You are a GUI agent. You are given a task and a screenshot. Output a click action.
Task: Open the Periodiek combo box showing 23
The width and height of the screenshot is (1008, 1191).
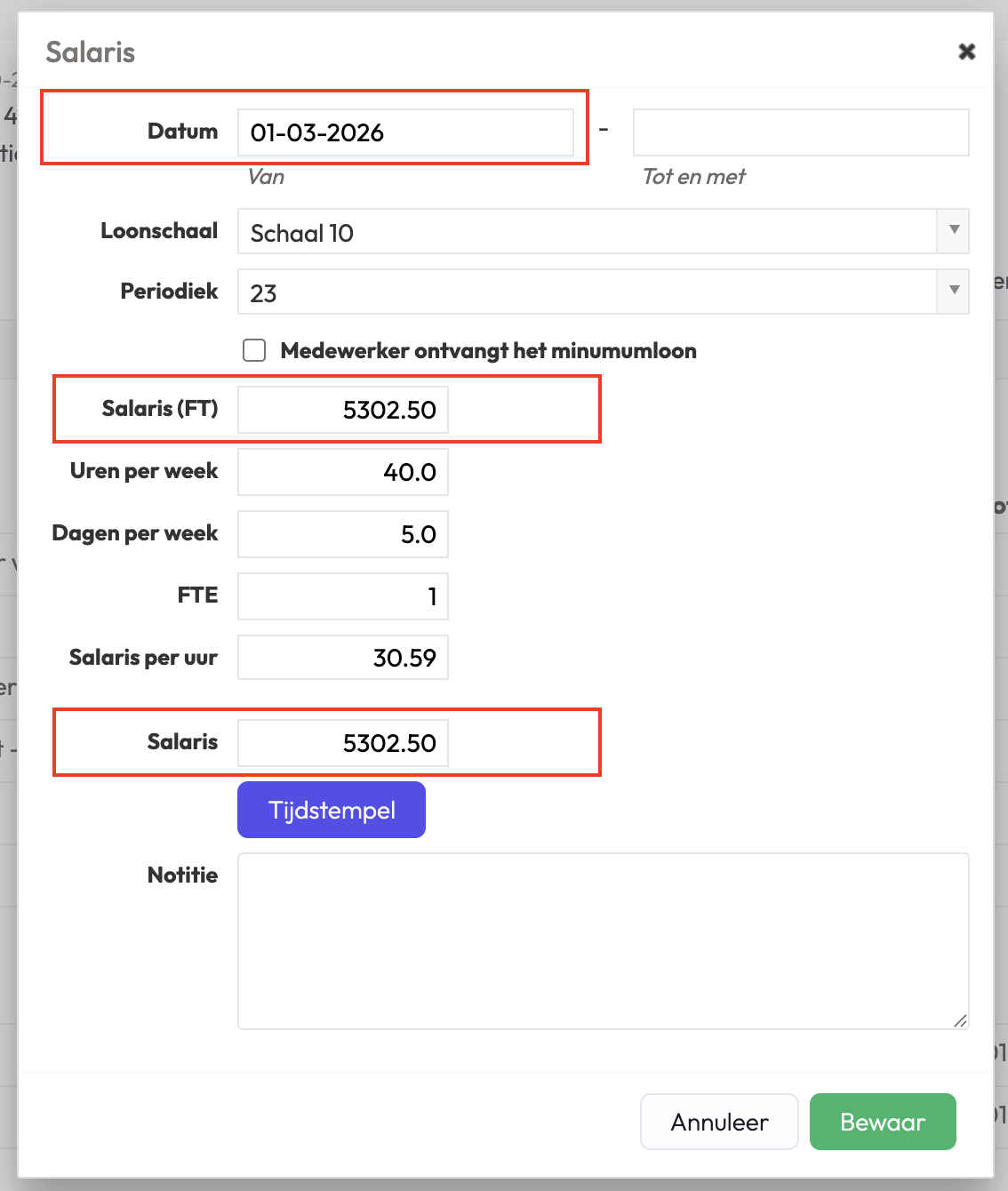point(587,292)
